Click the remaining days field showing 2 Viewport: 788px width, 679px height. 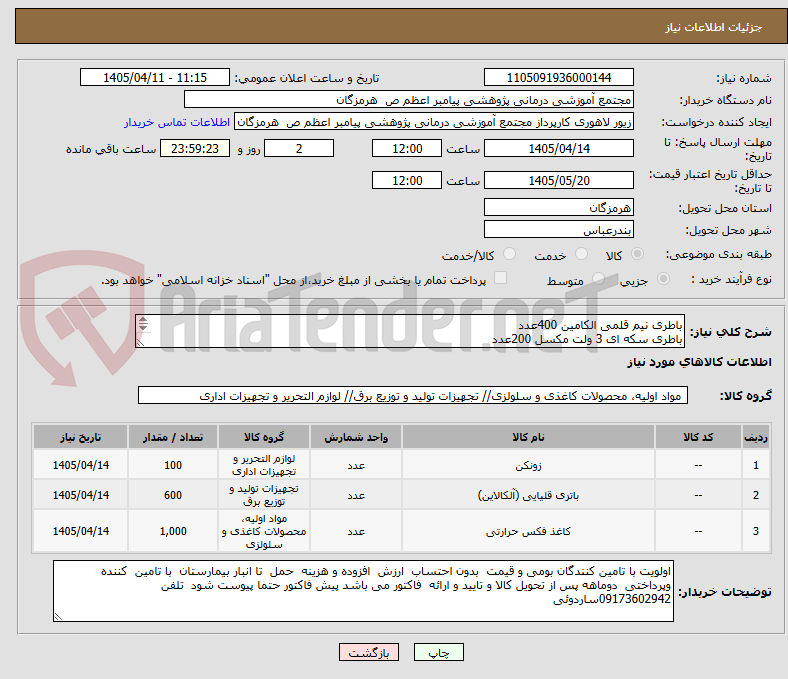[x=299, y=148]
